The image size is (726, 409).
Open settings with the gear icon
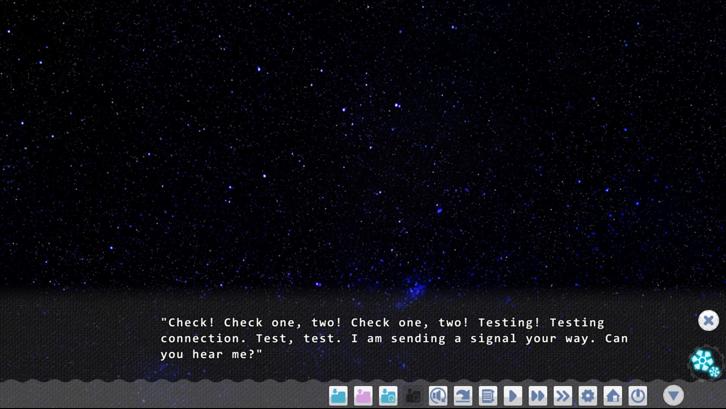click(x=588, y=396)
